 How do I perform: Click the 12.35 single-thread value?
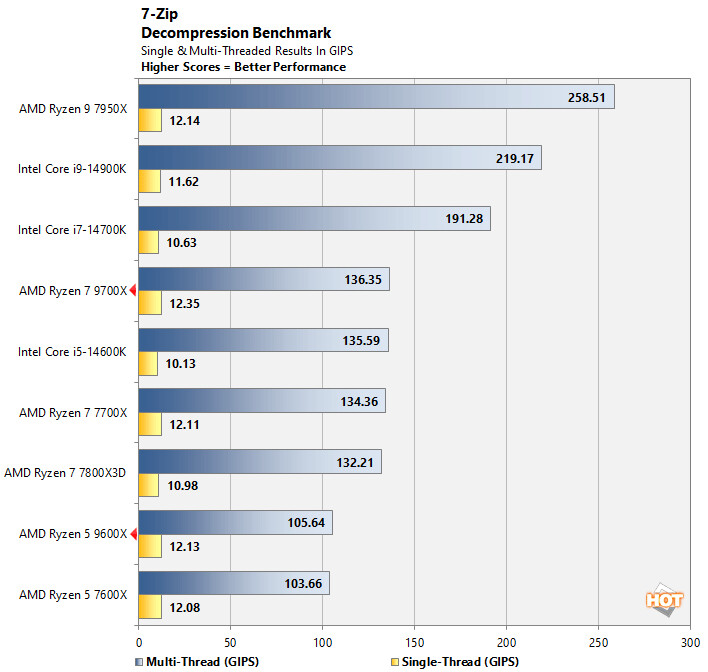tap(185, 303)
